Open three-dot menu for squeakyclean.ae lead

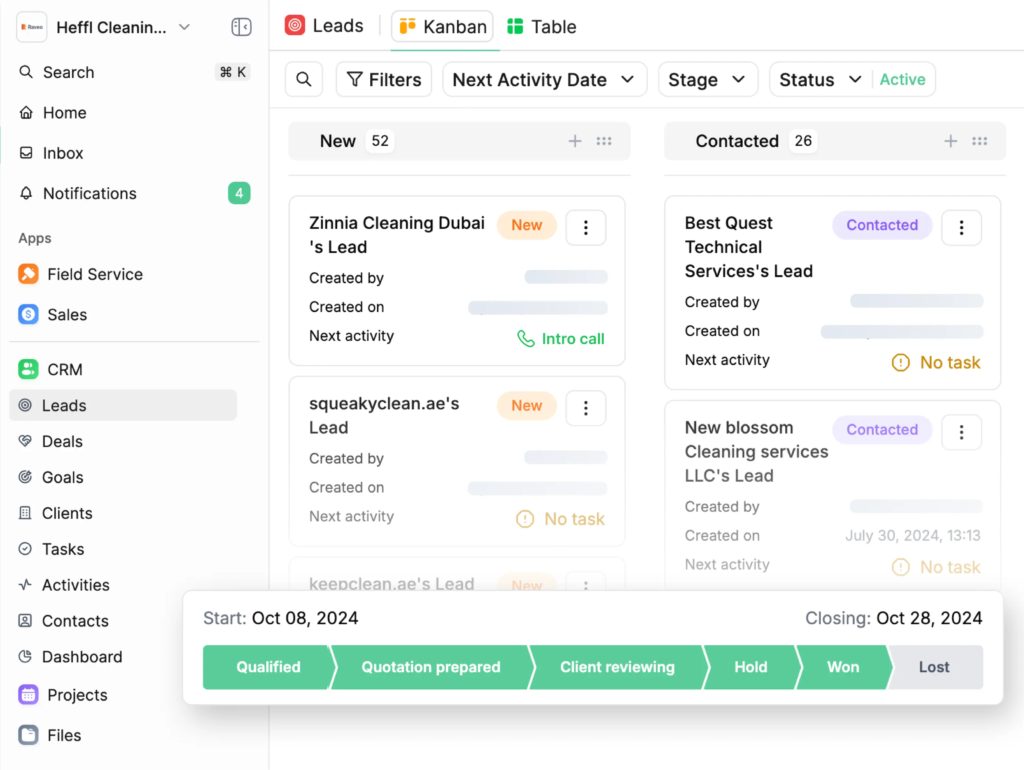pyautogui.click(x=586, y=408)
